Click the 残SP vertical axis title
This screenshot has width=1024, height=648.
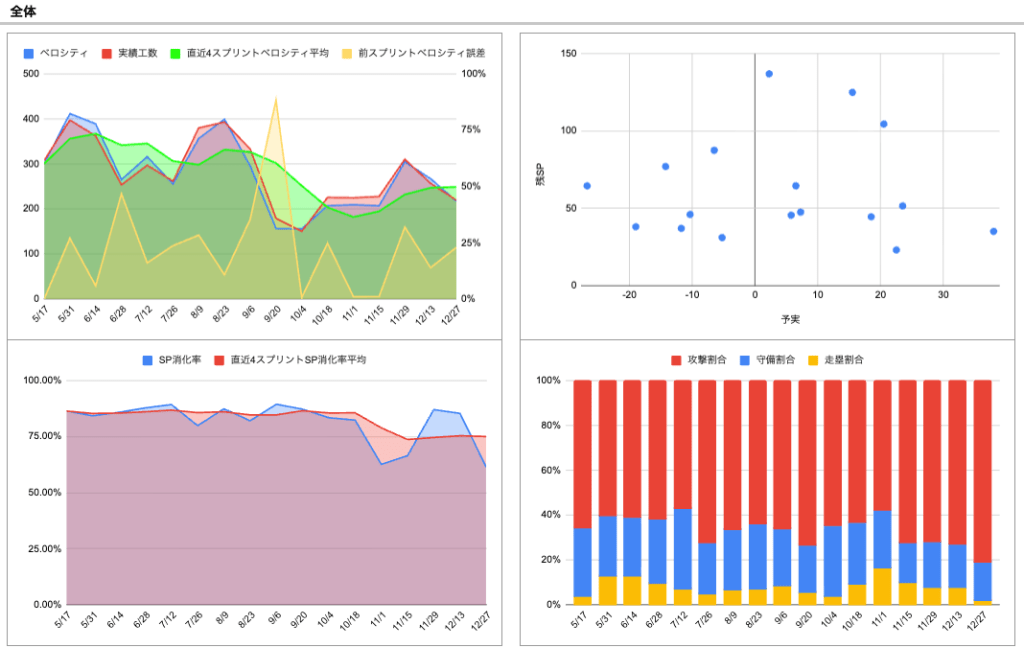point(540,174)
